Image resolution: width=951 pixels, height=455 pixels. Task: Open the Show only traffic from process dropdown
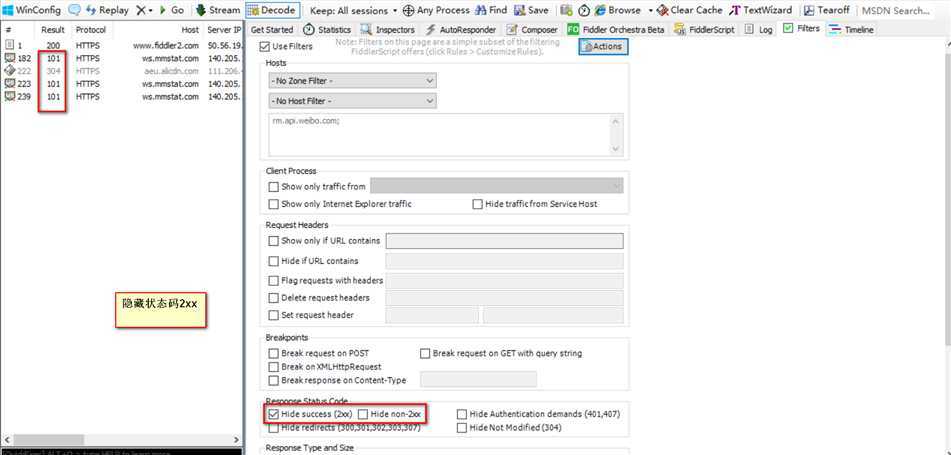(497, 186)
